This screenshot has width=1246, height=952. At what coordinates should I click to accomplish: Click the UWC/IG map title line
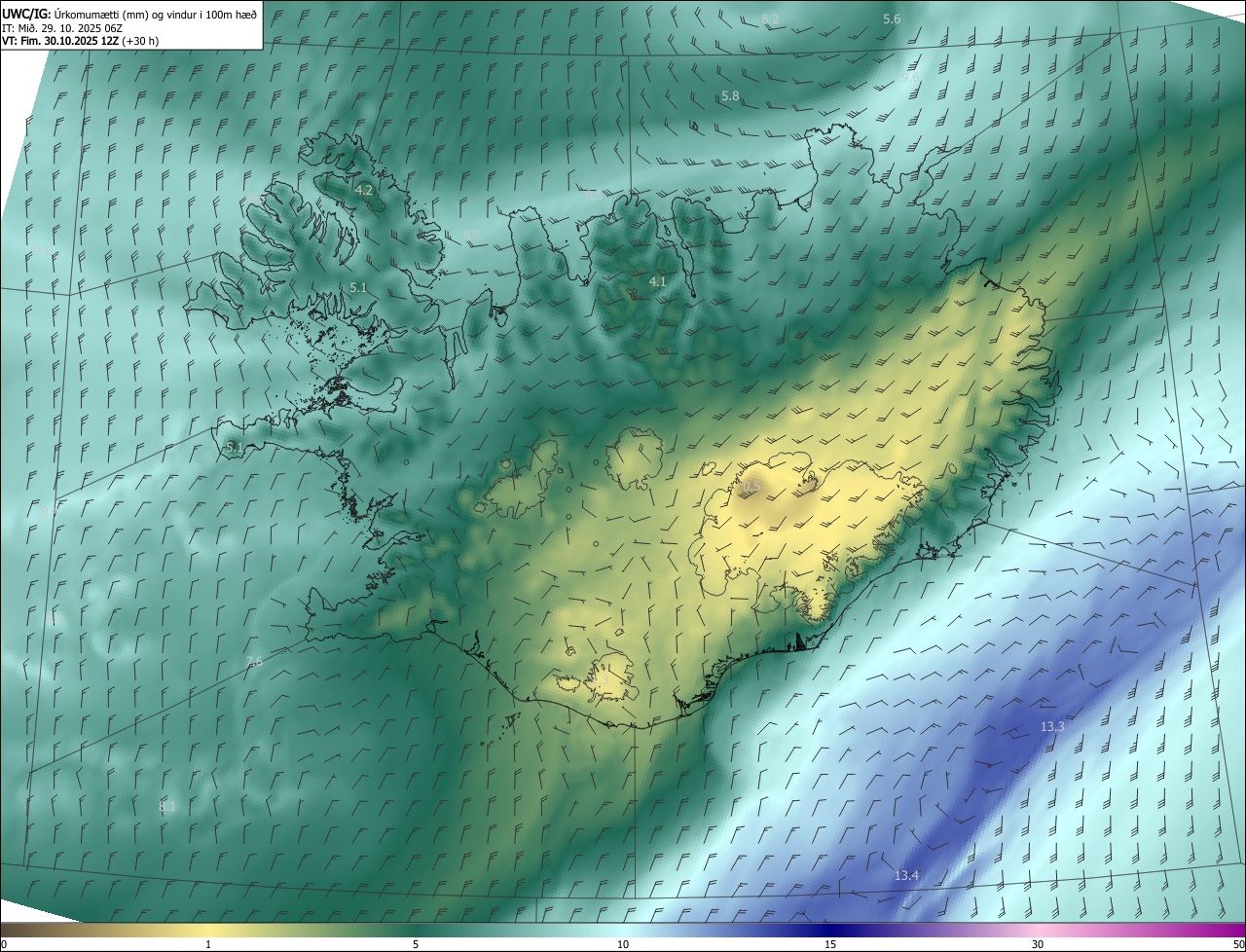[128, 14]
